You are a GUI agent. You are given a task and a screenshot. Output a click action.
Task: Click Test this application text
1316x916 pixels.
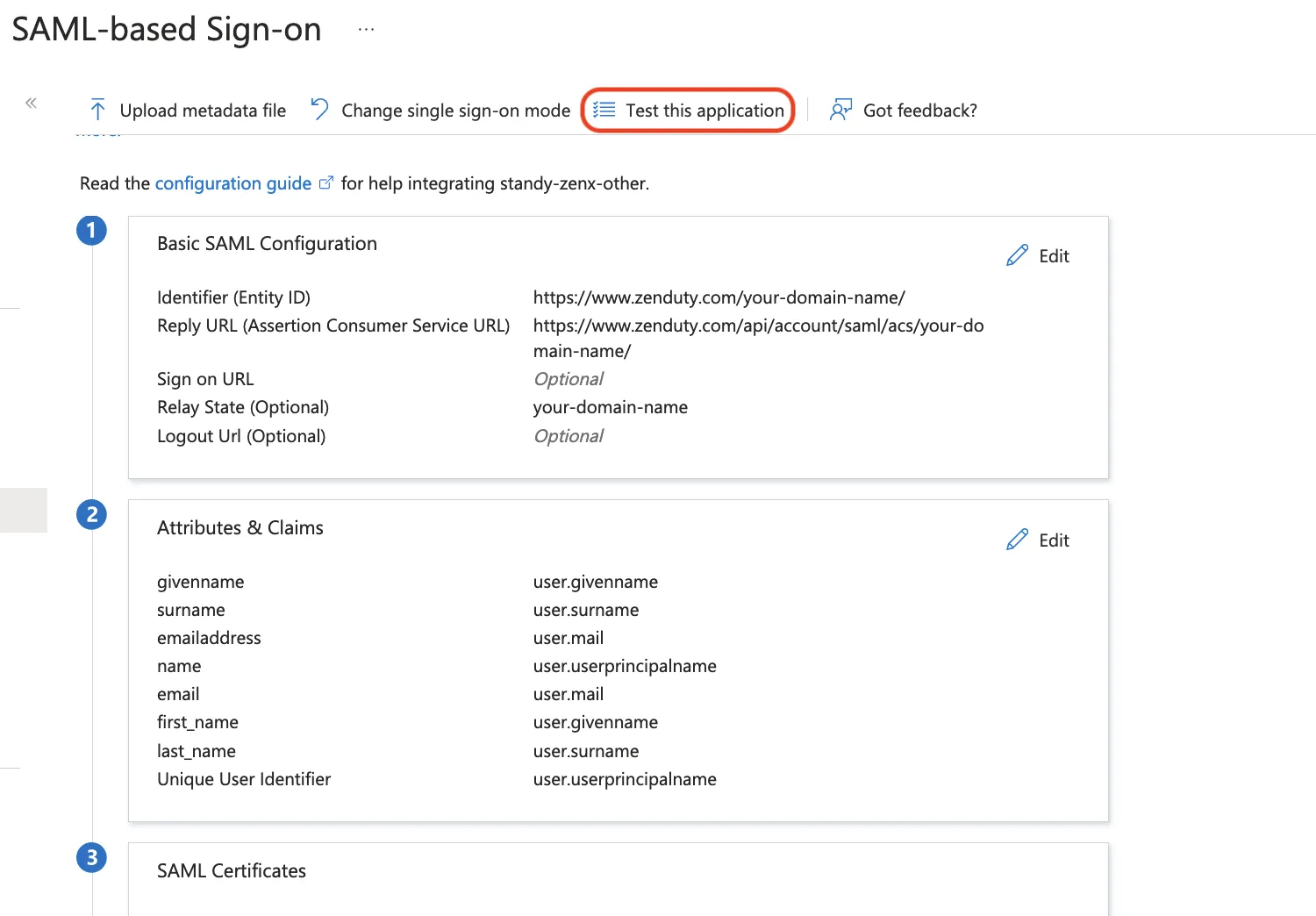[704, 111]
